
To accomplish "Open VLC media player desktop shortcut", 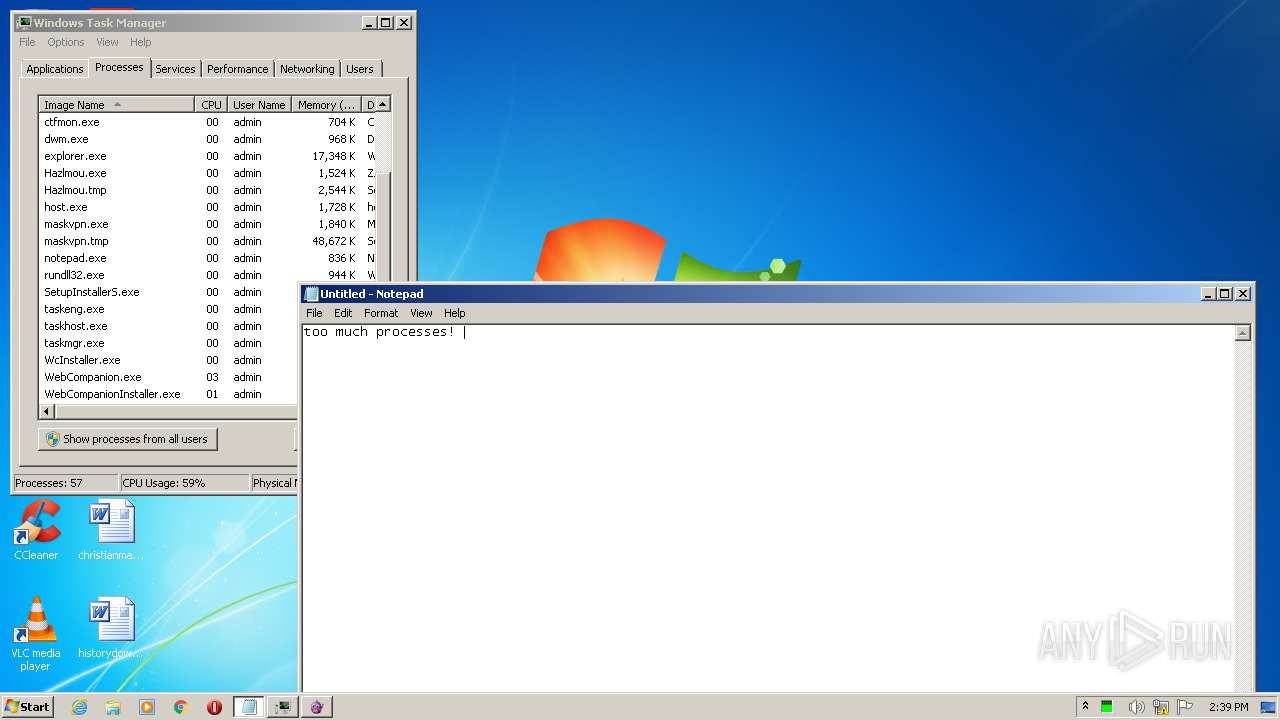I will point(36,634).
